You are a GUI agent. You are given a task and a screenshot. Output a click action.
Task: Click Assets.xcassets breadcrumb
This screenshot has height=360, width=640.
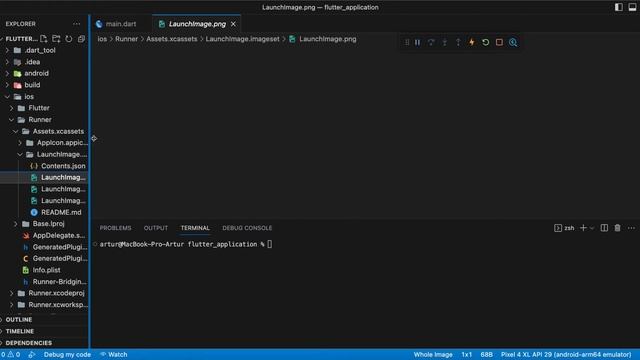(x=171, y=39)
